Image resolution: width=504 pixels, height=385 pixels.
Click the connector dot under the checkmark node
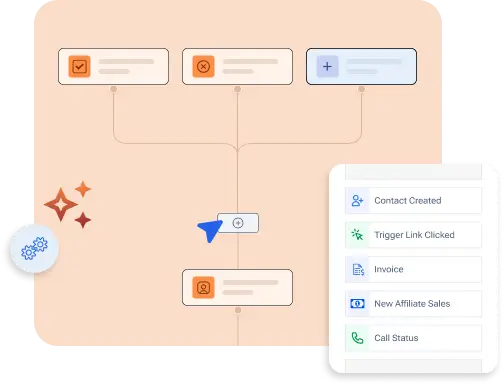click(113, 89)
